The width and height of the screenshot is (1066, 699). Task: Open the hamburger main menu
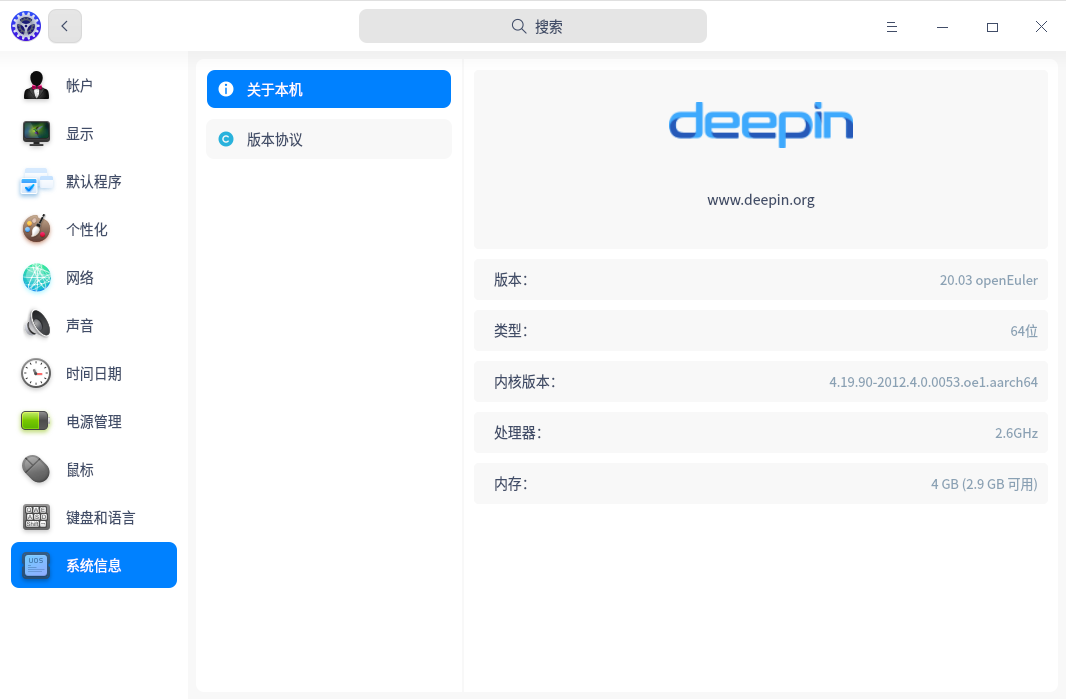click(x=892, y=27)
